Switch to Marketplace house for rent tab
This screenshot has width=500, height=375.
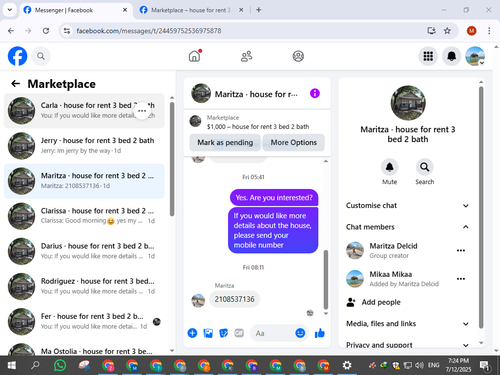click(191, 10)
